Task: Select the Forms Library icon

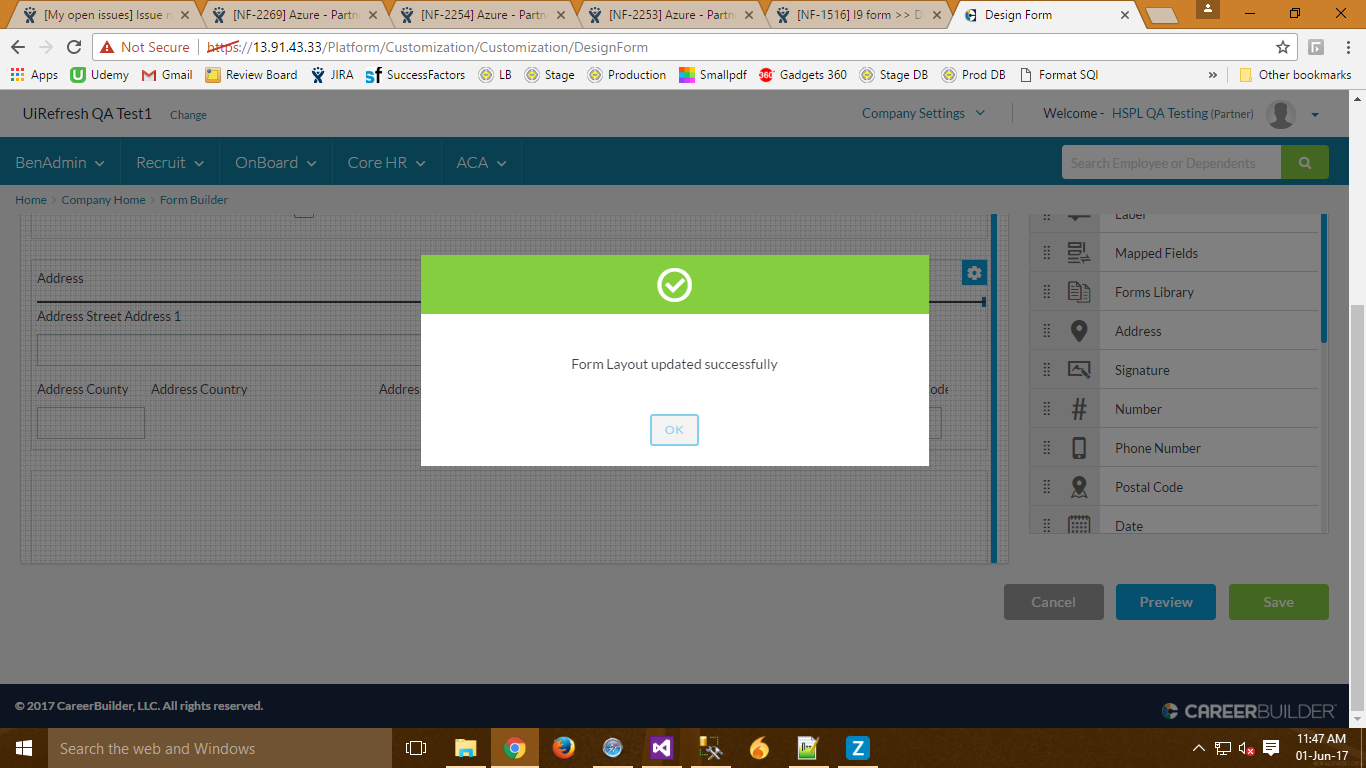Action: 1078,292
